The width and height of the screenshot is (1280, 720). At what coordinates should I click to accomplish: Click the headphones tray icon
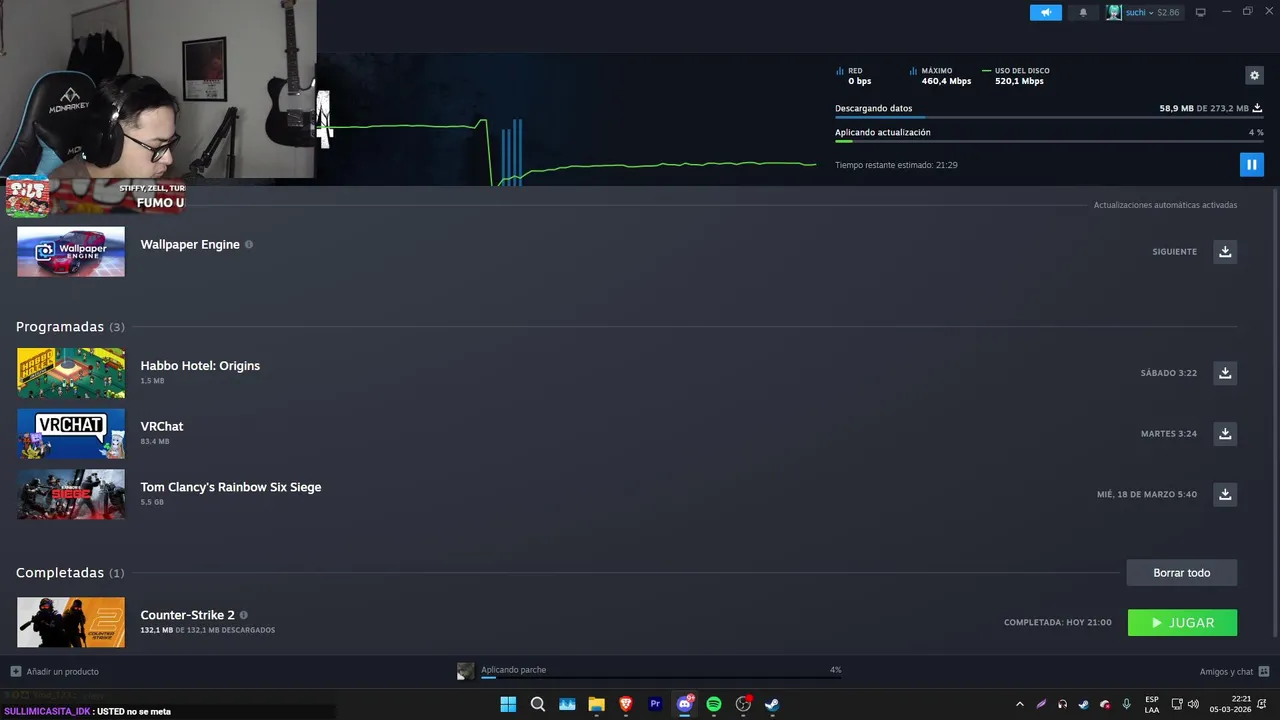tap(1062, 704)
